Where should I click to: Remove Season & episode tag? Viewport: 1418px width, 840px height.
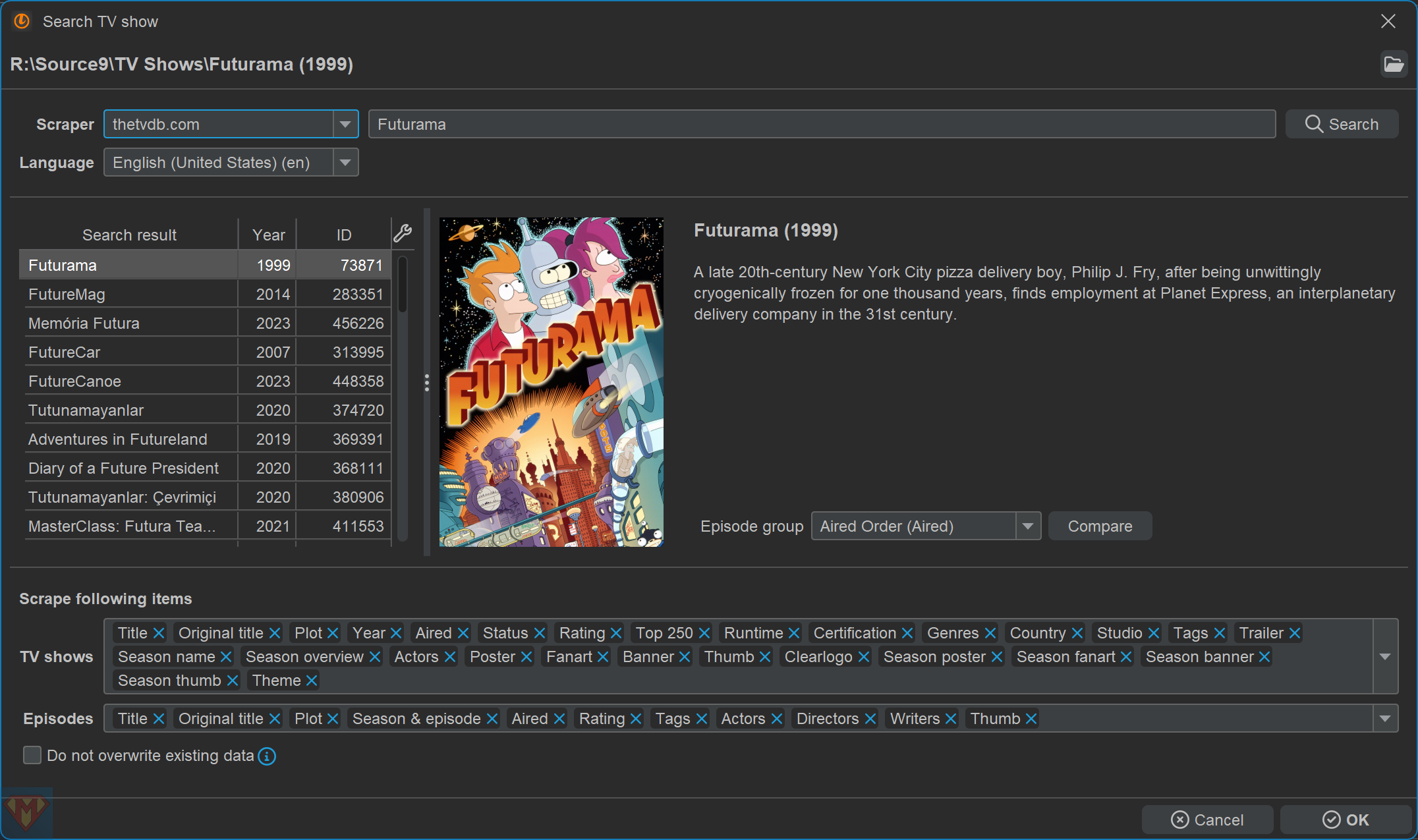tap(492, 719)
